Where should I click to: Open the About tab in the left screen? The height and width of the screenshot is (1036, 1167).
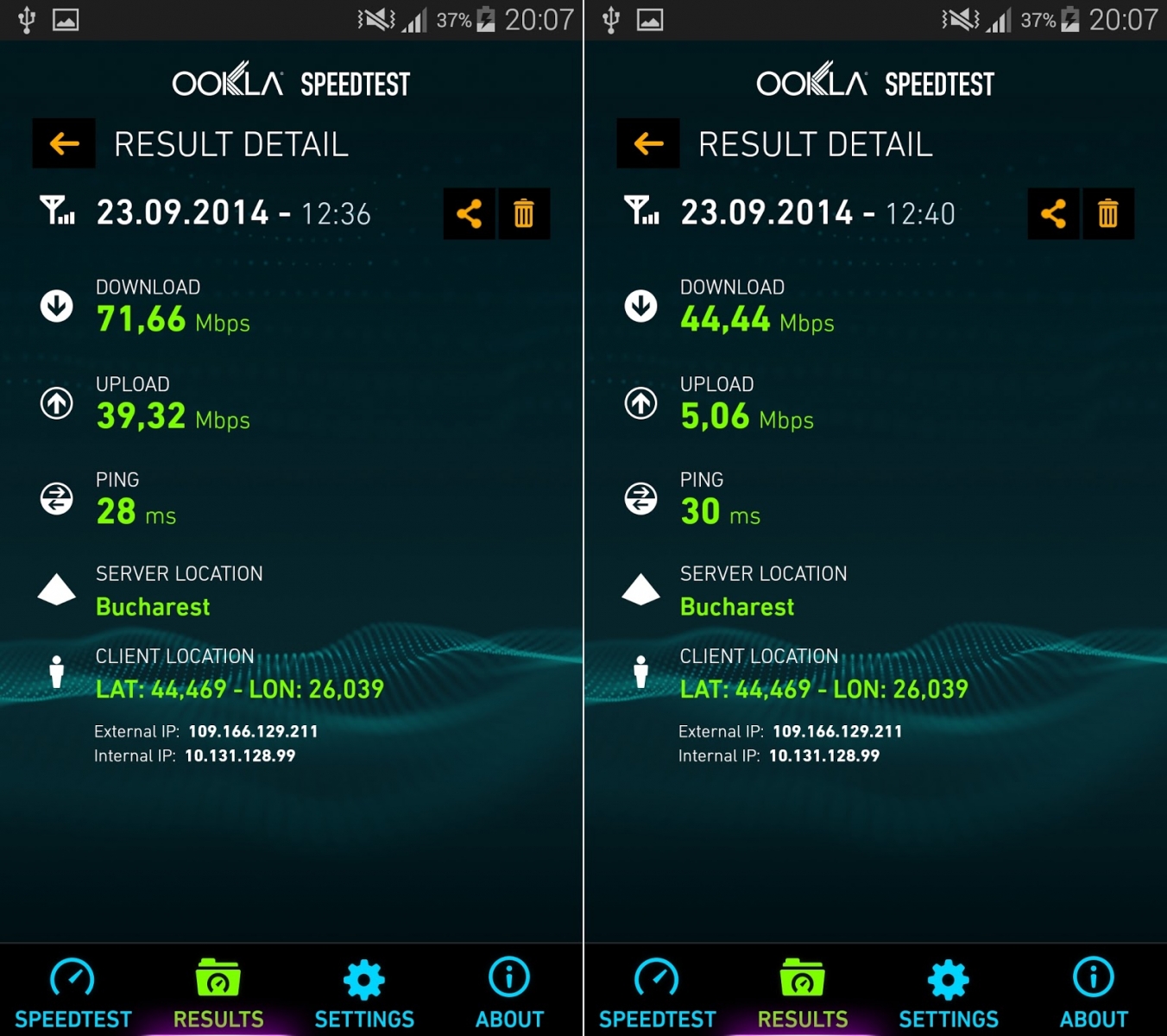tap(509, 993)
